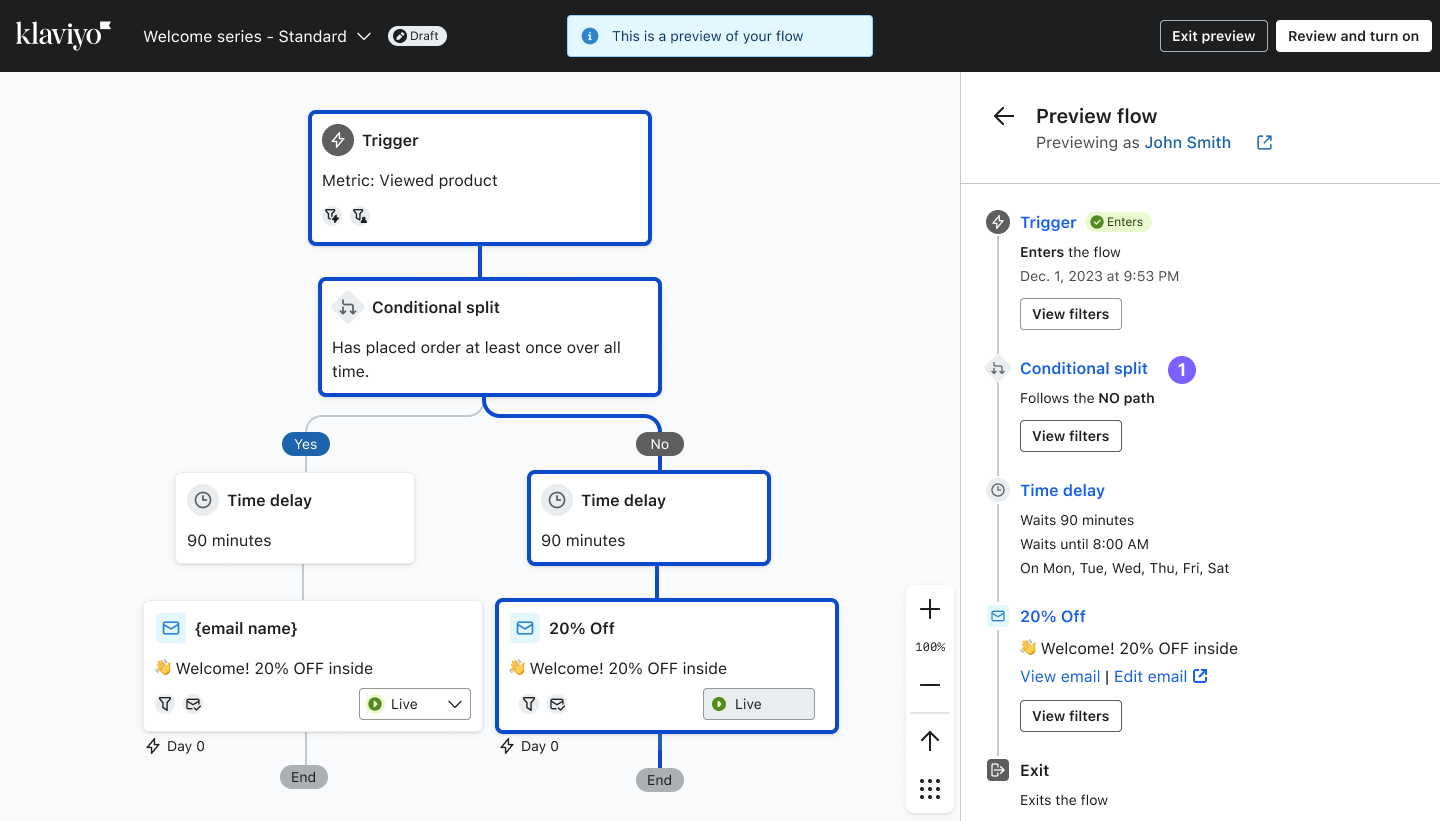Click the nine-dot grid canvas icon
This screenshot has height=821, width=1440.
pyautogui.click(x=930, y=789)
